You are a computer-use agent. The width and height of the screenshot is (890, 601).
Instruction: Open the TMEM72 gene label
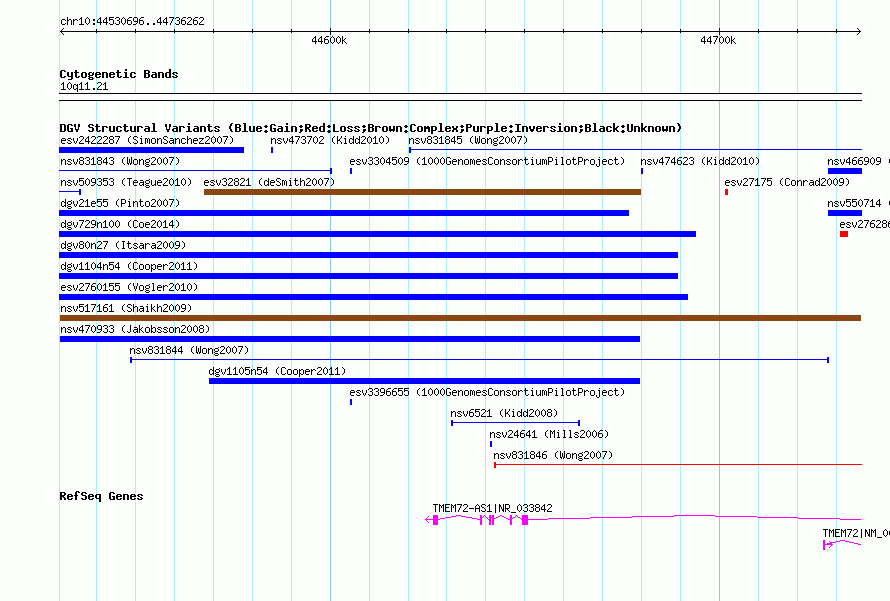855,533
